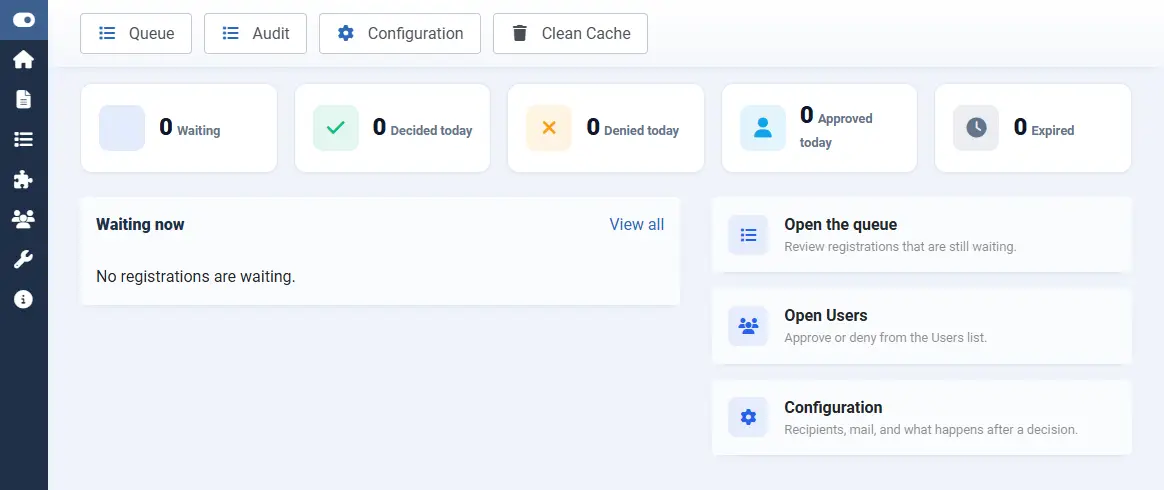Click the Decided today label
Image resolution: width=1164 pixels, height=490 pixels.
pos(431,131)
